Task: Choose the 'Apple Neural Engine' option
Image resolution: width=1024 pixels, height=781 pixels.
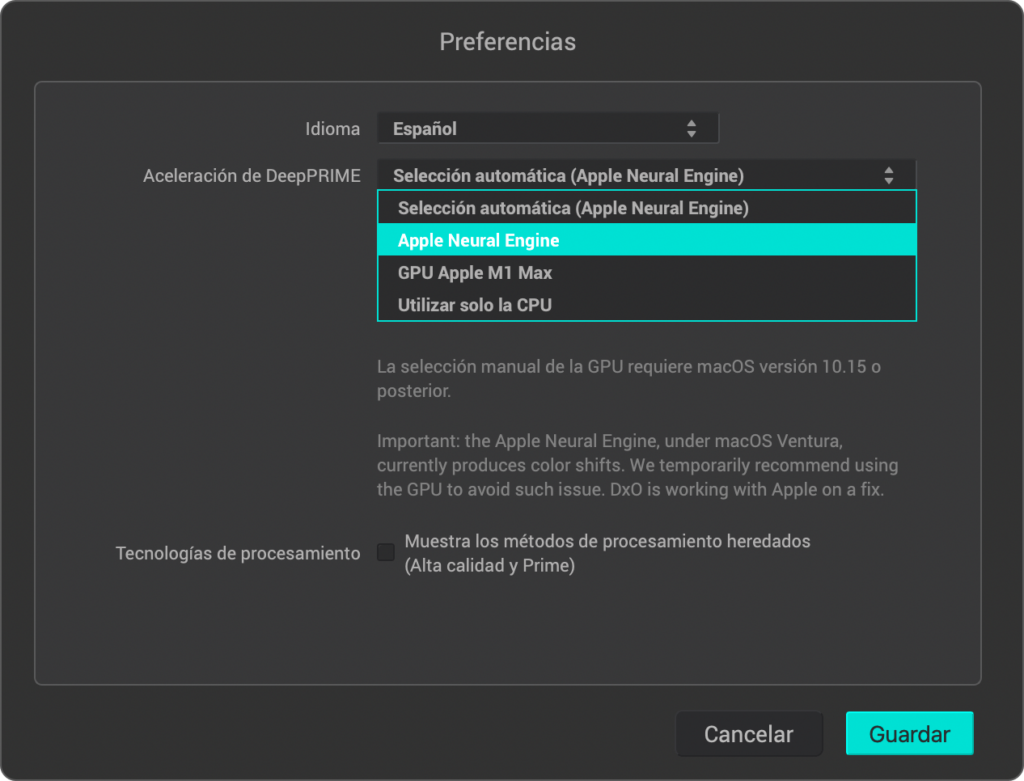Action: coord(647,240)
